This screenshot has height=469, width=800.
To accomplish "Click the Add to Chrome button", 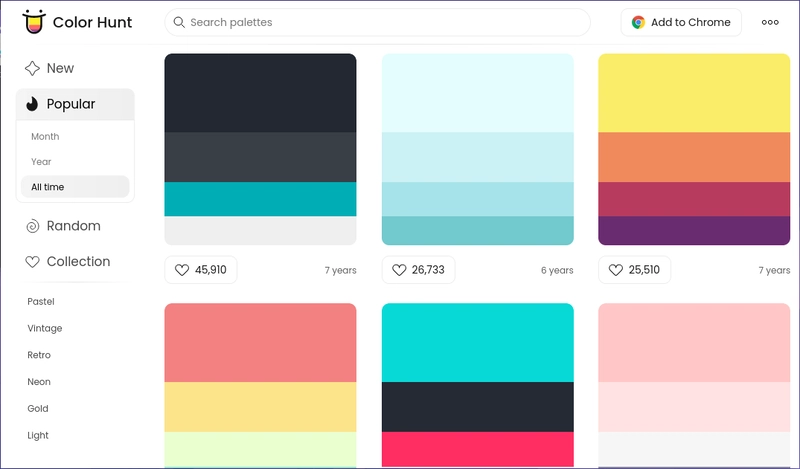I will point(681,22).
